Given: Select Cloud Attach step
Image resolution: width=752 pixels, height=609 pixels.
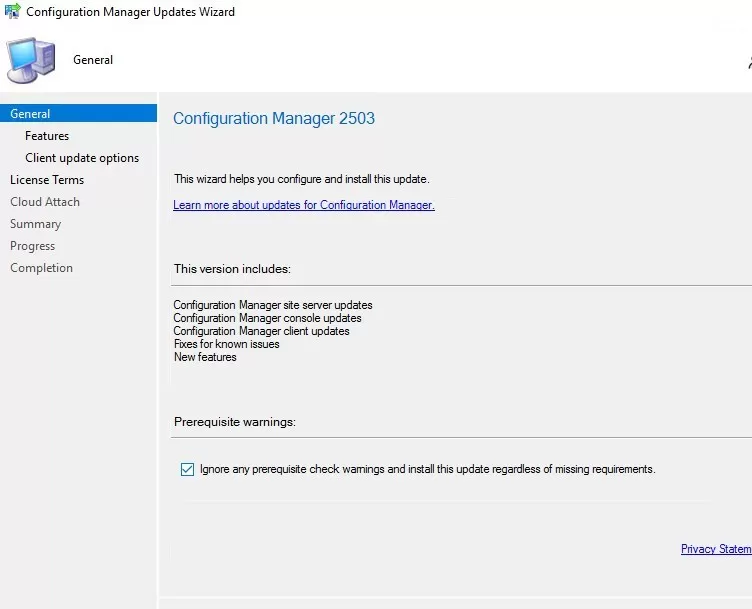Looking at the screenshot, I should (x=45, y=202).
